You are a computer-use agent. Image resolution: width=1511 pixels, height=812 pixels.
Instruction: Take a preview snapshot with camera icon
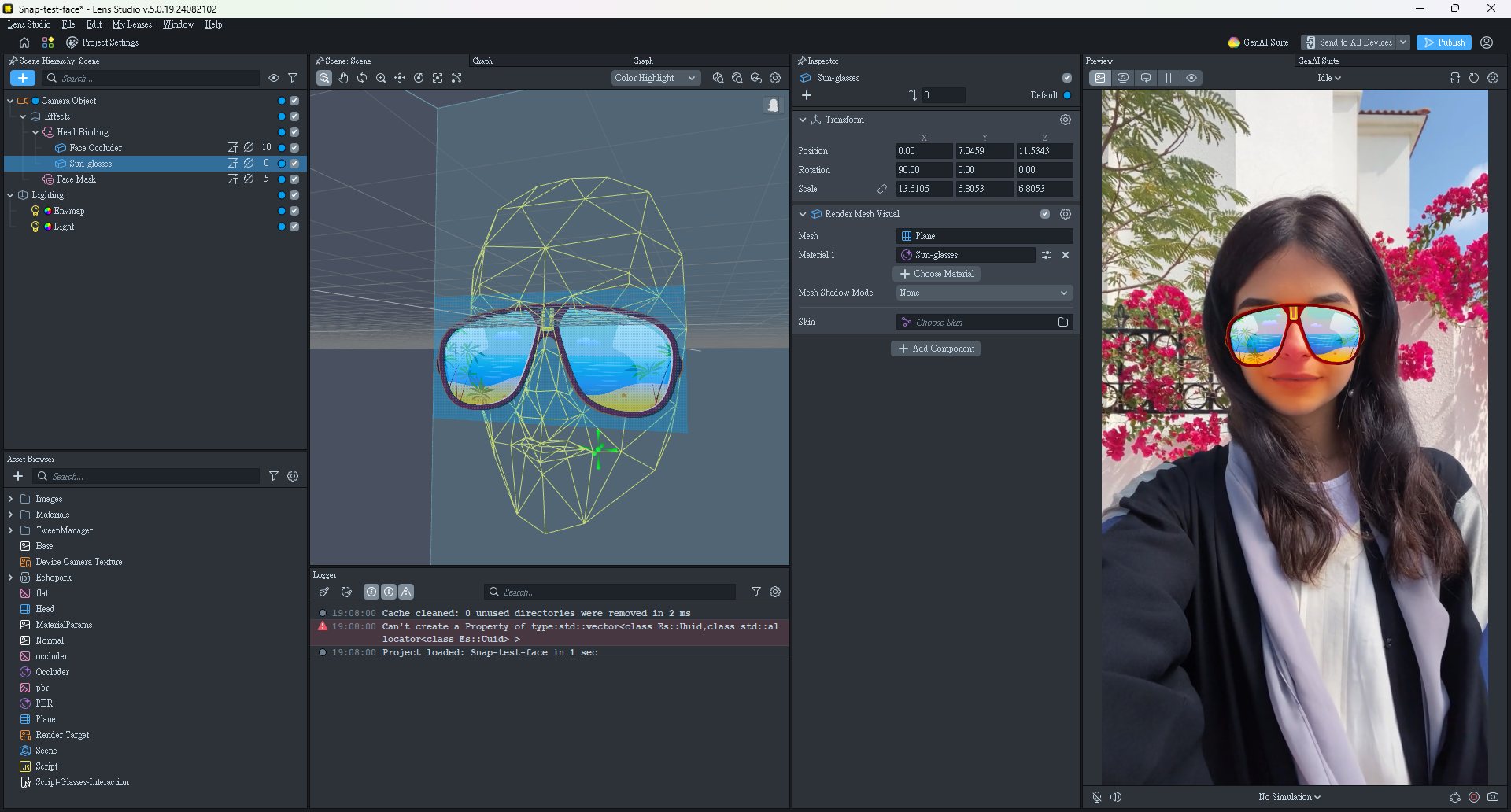(x=1493, y=797)
